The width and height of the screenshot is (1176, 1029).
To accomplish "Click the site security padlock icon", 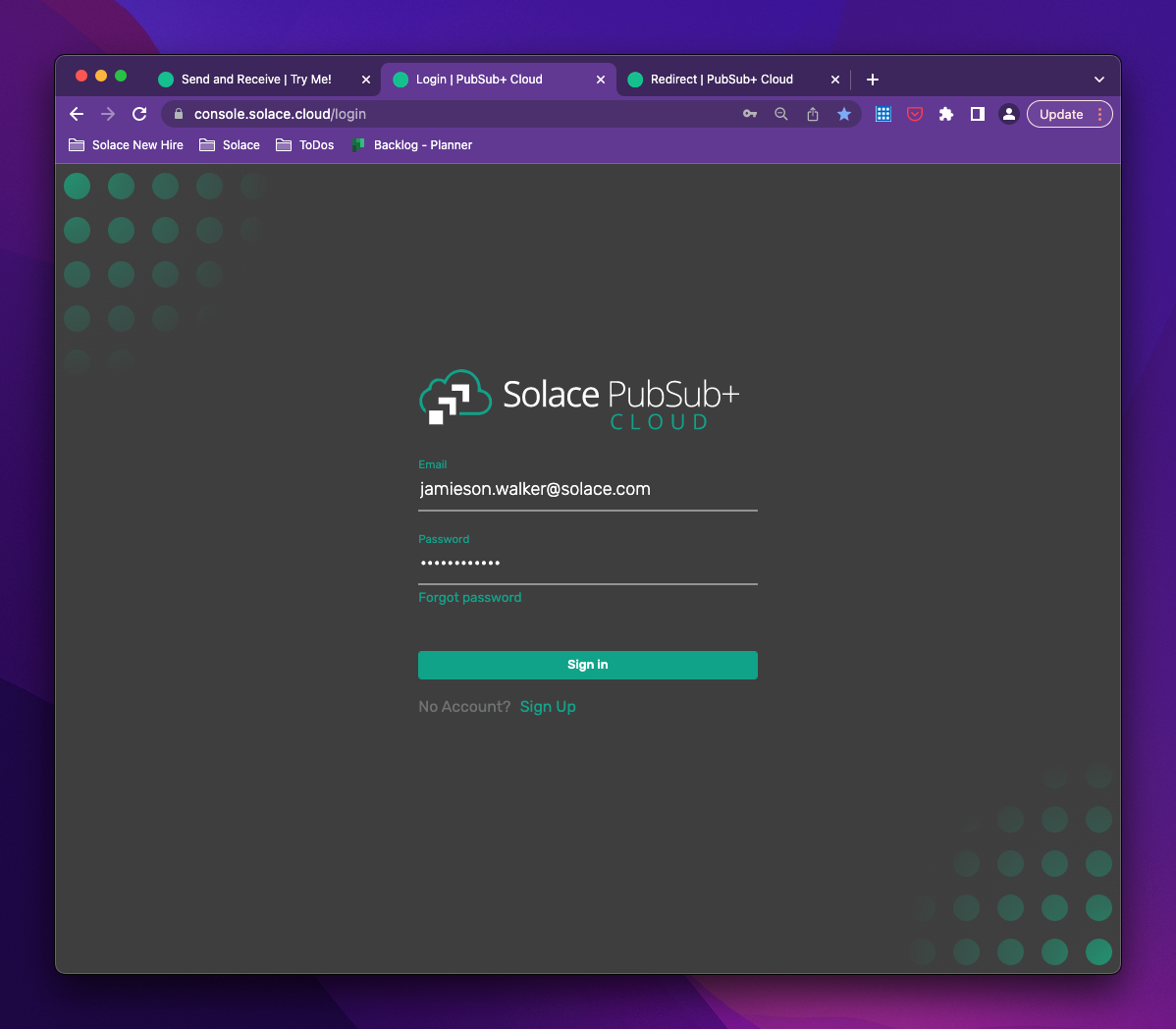I will click(x=178, y=114).
